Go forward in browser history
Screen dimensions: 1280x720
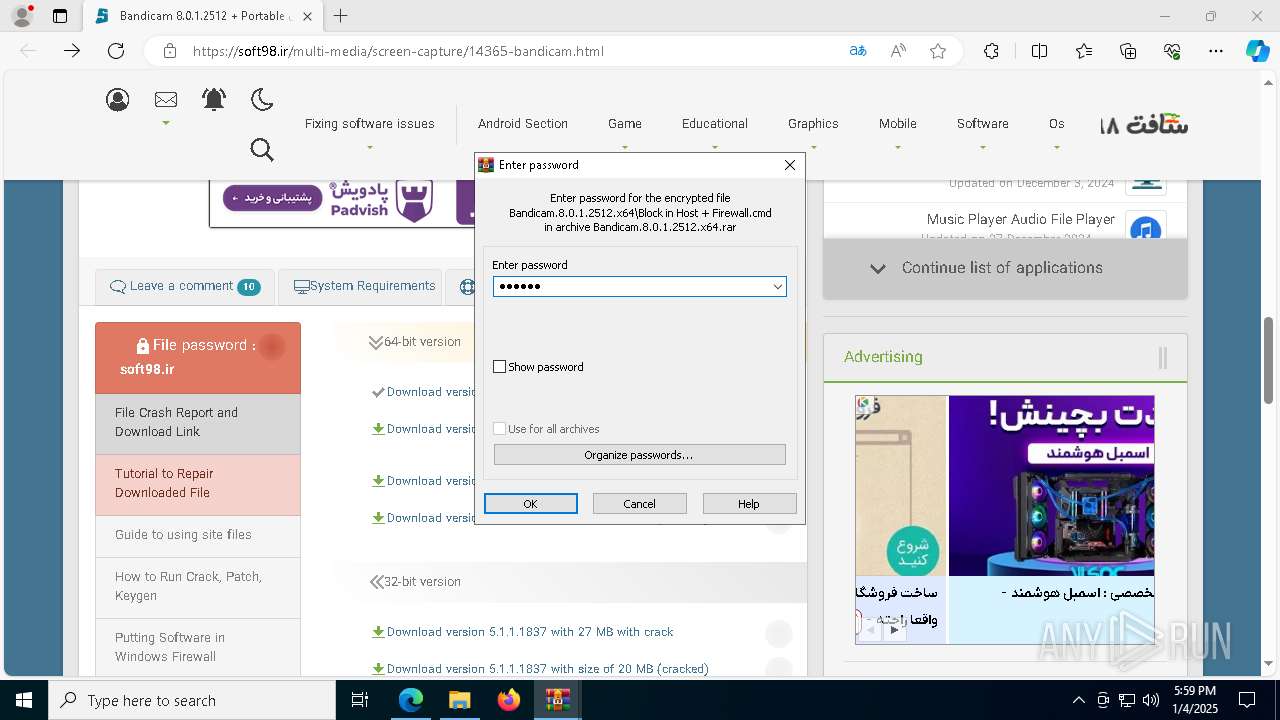[x=72, y=51]
